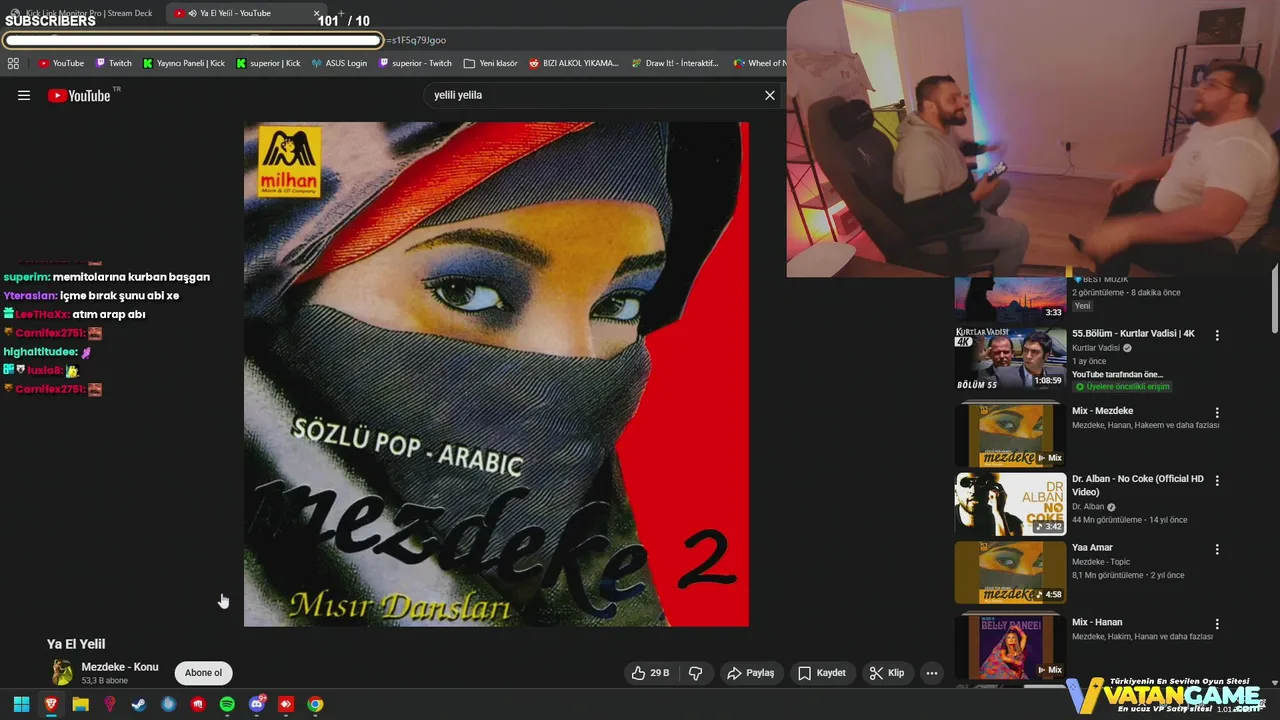The width and height of the screenshot is (1280, 720).
Task: Open options menu for Mix - Mezdeke
Action: tap(1217, 412)
